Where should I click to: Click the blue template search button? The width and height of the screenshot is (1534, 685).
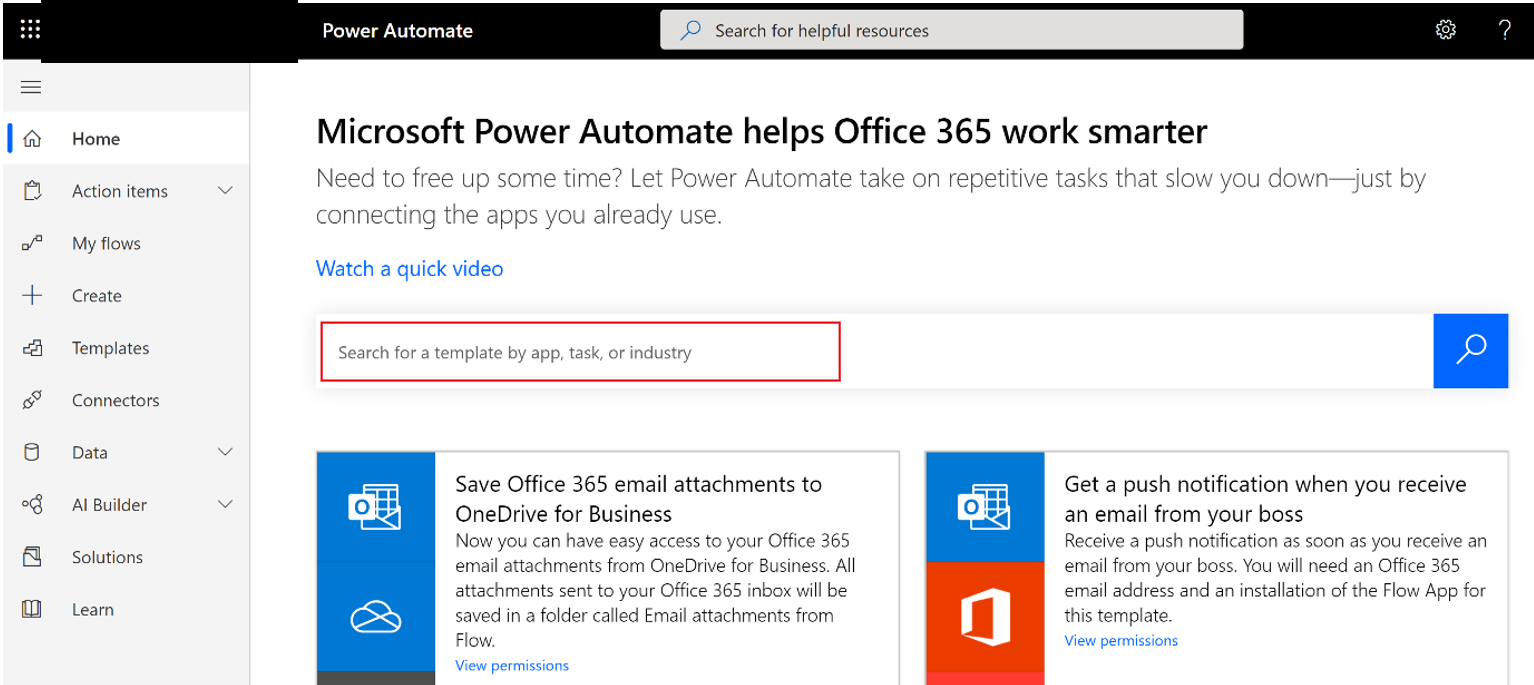(x=1470, y=351)
